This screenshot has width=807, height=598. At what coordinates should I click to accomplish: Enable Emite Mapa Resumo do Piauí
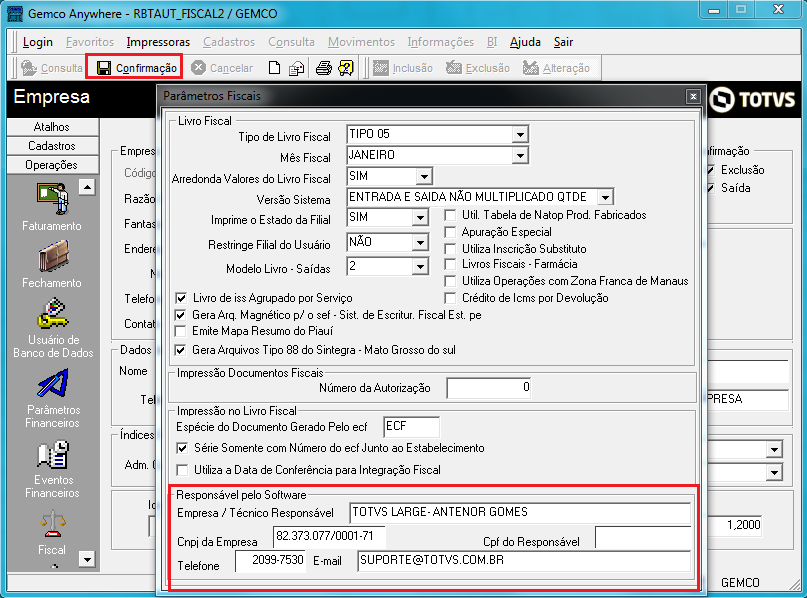pyautogui.click(x=181, y=331)
